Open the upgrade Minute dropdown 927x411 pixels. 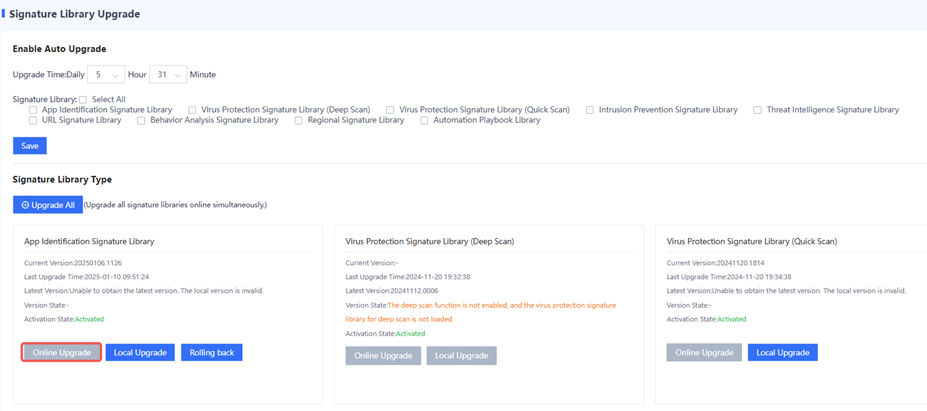[x=167, y=75]
